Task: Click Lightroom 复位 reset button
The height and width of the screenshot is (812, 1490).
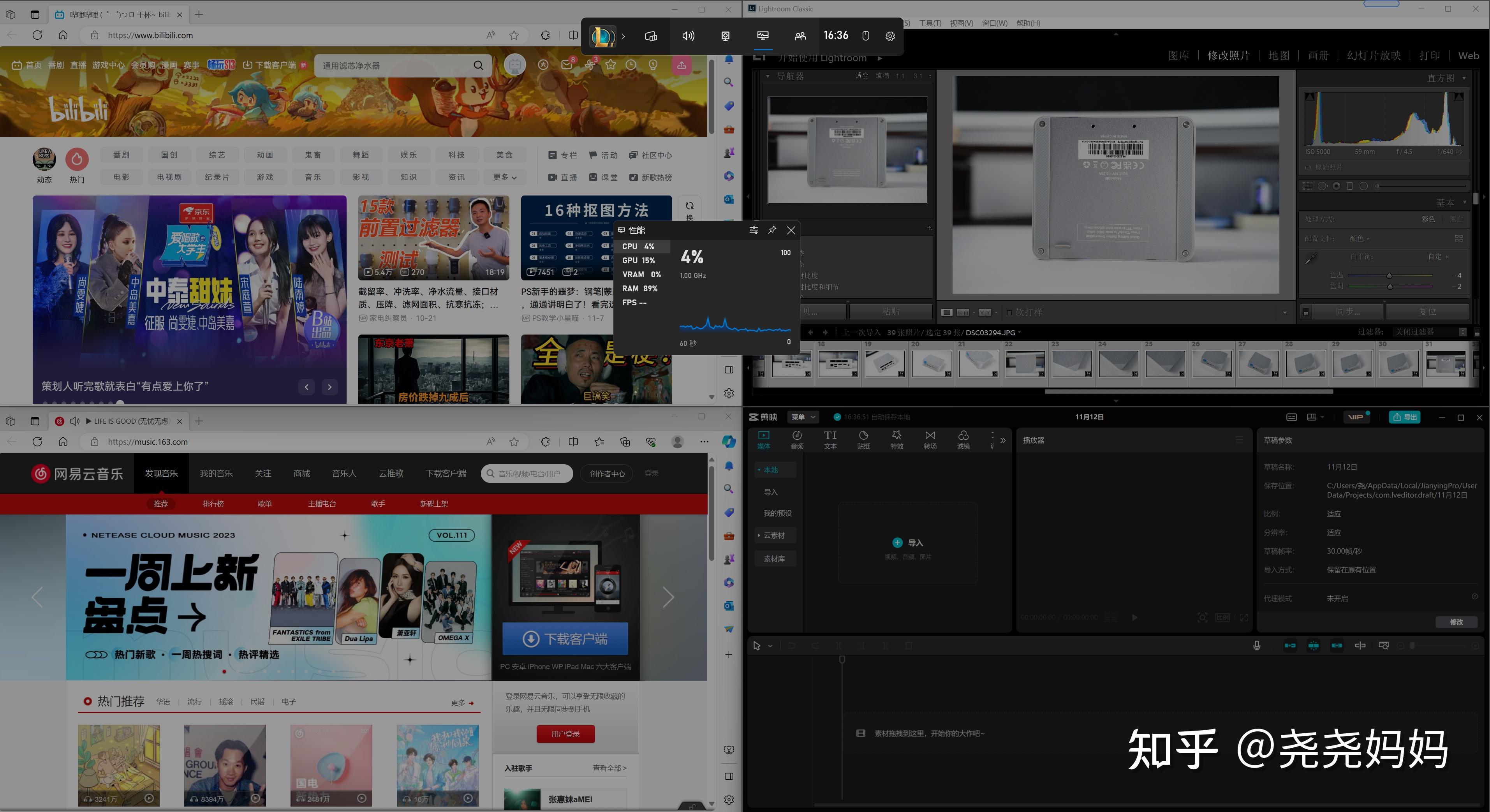Action: (x=1428, y=311)
